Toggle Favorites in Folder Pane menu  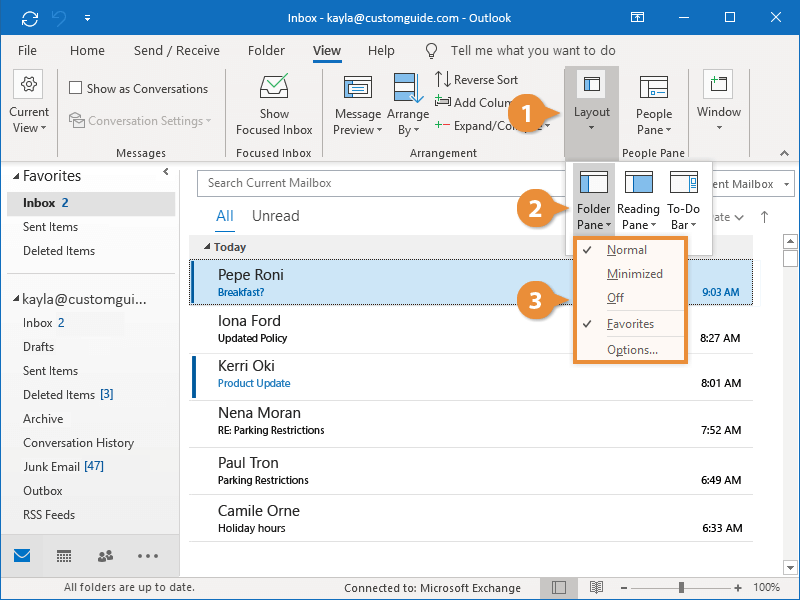pos(631,324)
